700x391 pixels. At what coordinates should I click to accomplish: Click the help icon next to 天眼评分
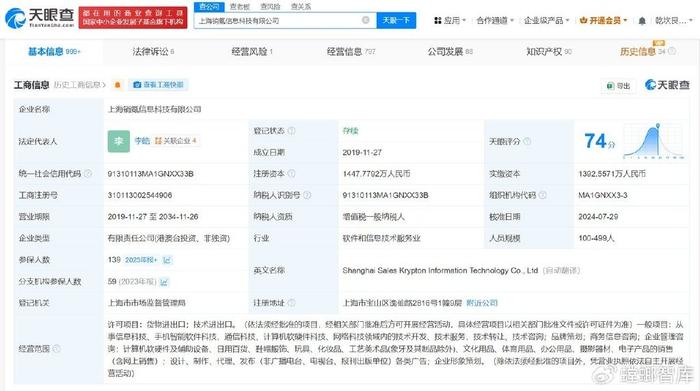(x=527, y=141)
